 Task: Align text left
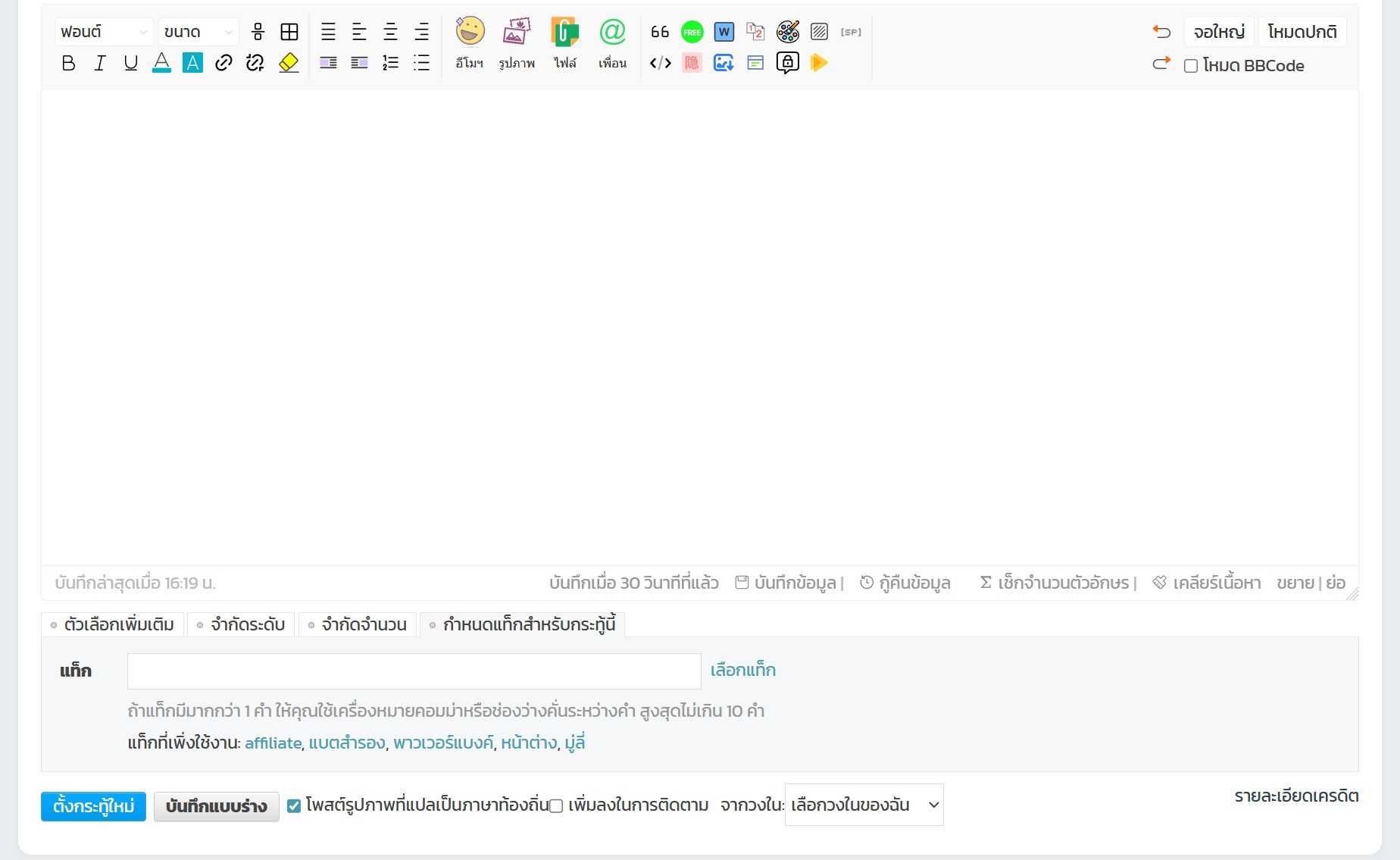coord(359,32)
